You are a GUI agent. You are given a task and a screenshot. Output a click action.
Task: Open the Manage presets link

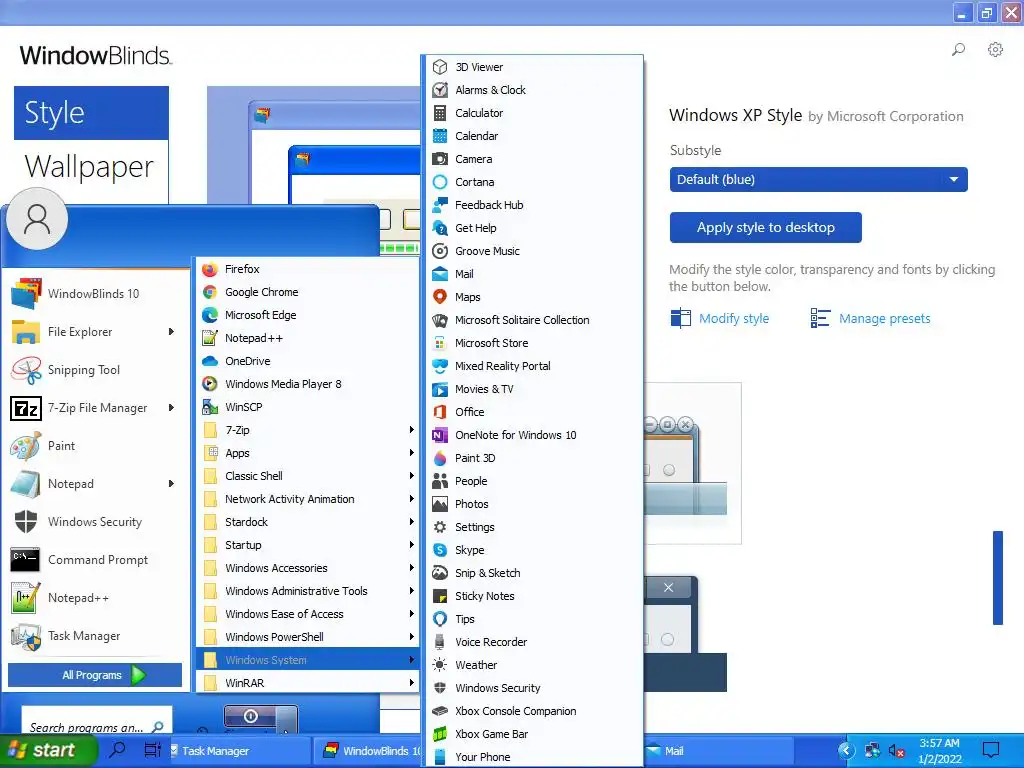point(870,319)
